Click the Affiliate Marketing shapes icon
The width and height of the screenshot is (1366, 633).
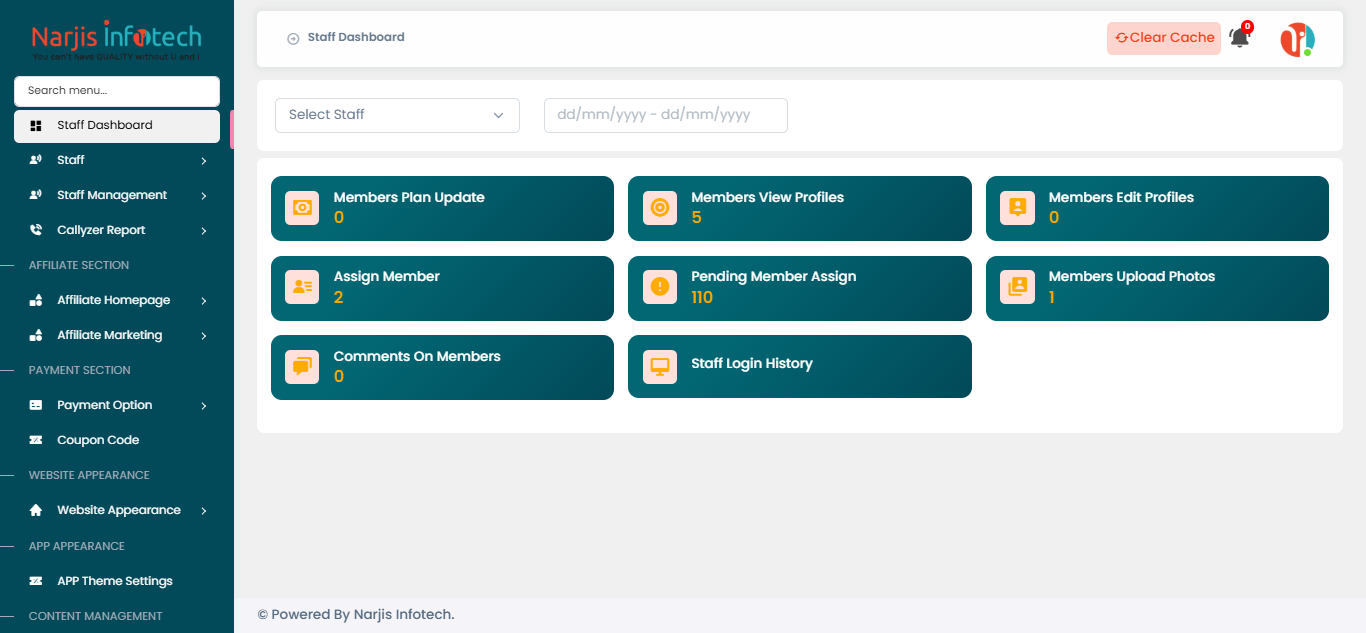[x=36, y=335]
